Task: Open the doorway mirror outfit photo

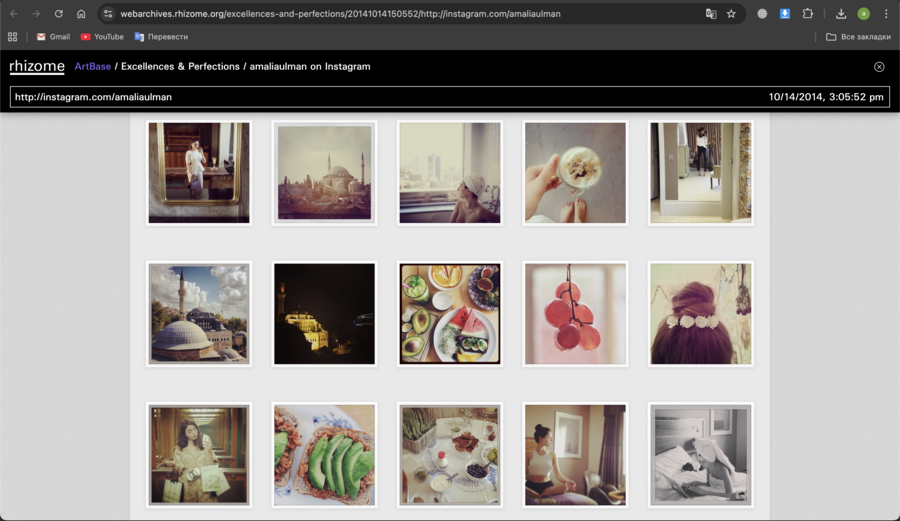Action: pos(701,173)
